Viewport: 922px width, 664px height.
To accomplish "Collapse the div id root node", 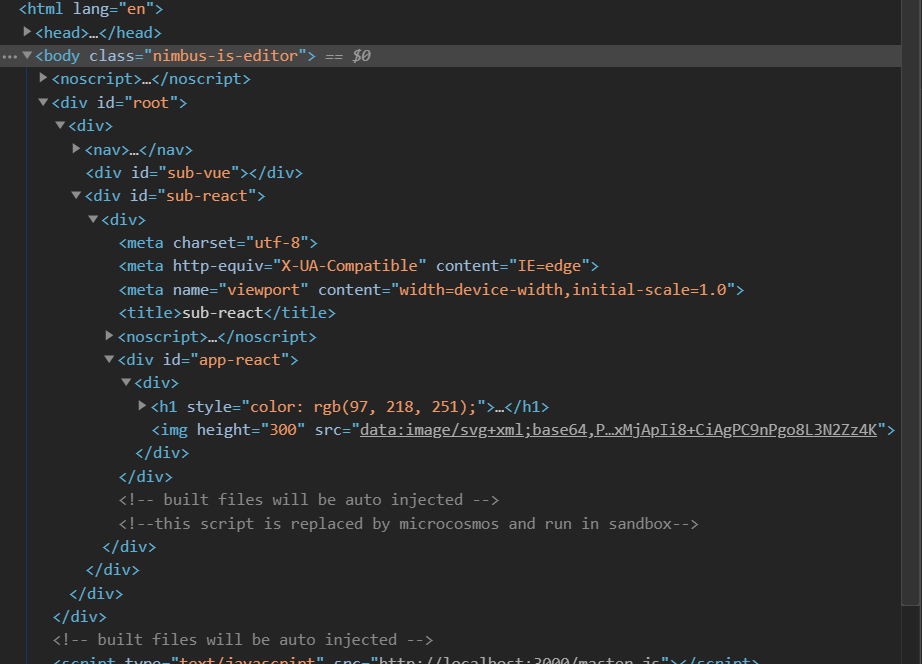I will click(x=43, y=102).
